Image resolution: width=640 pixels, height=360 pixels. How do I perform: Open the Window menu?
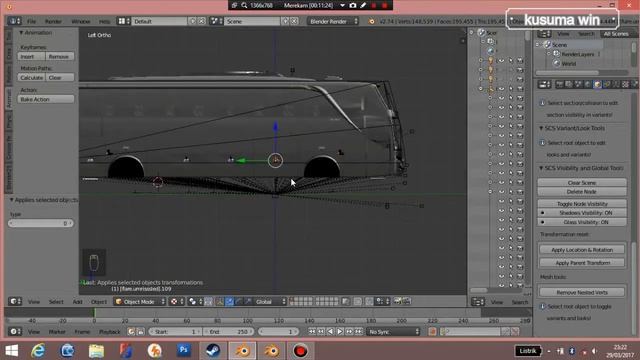click(x=81, y=21)
